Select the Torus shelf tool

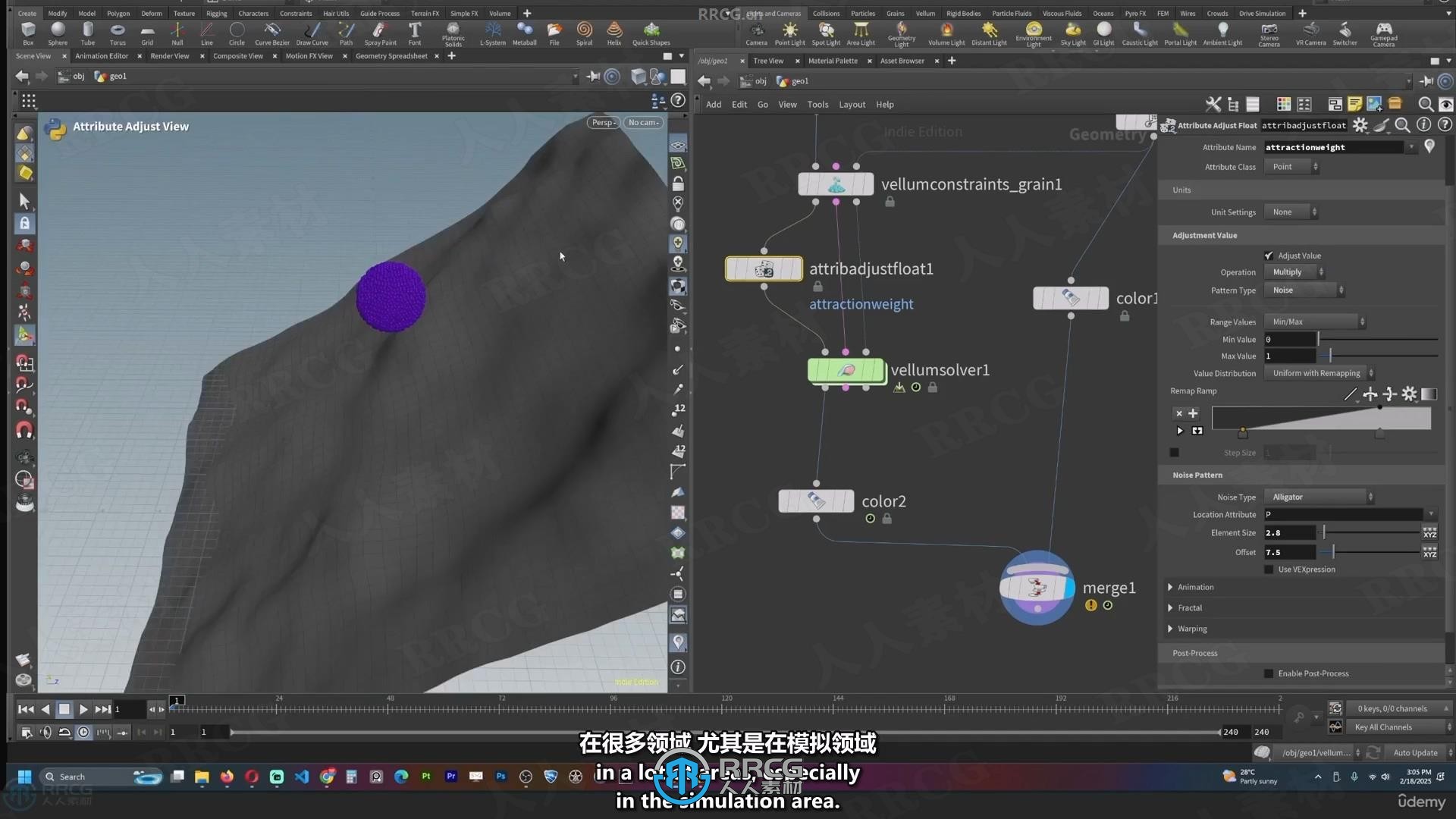pos(118,33)
